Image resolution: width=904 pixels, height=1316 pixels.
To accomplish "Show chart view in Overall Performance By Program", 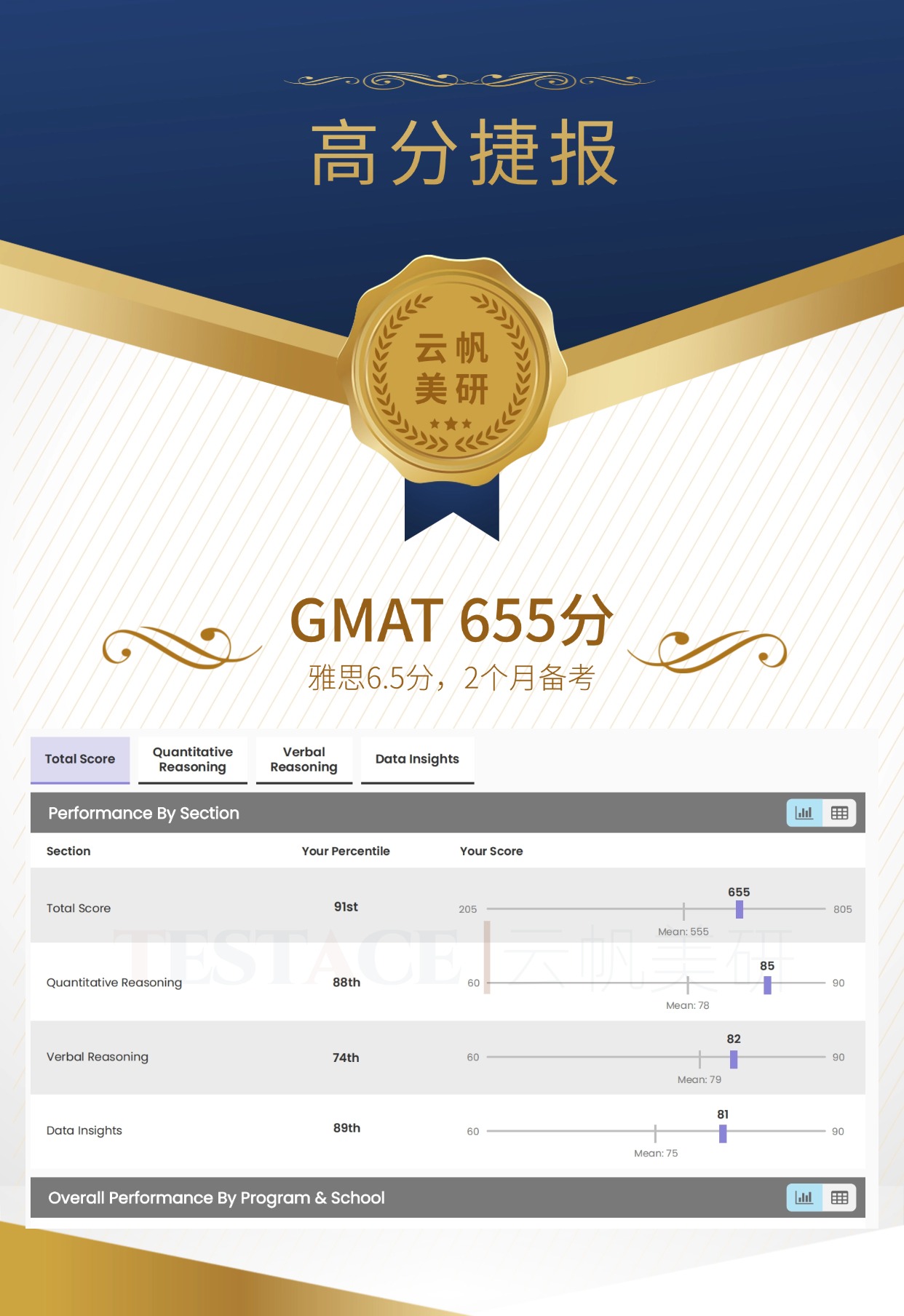I will [804, 1197].
